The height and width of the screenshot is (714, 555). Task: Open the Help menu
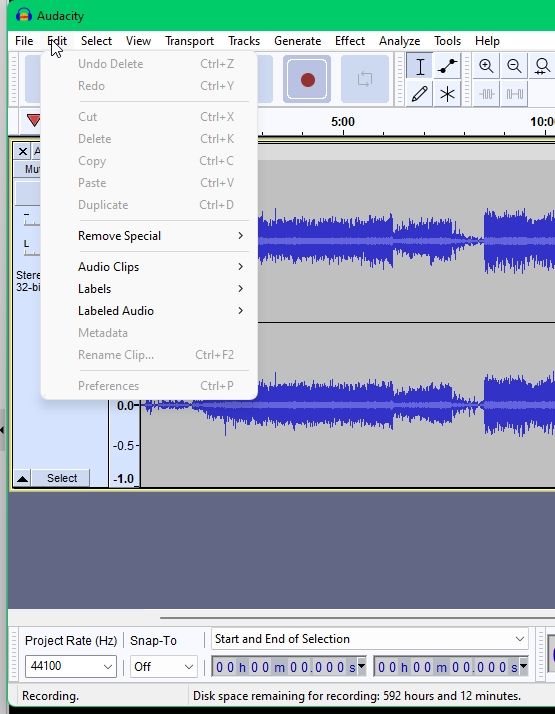tap(487, 41)
